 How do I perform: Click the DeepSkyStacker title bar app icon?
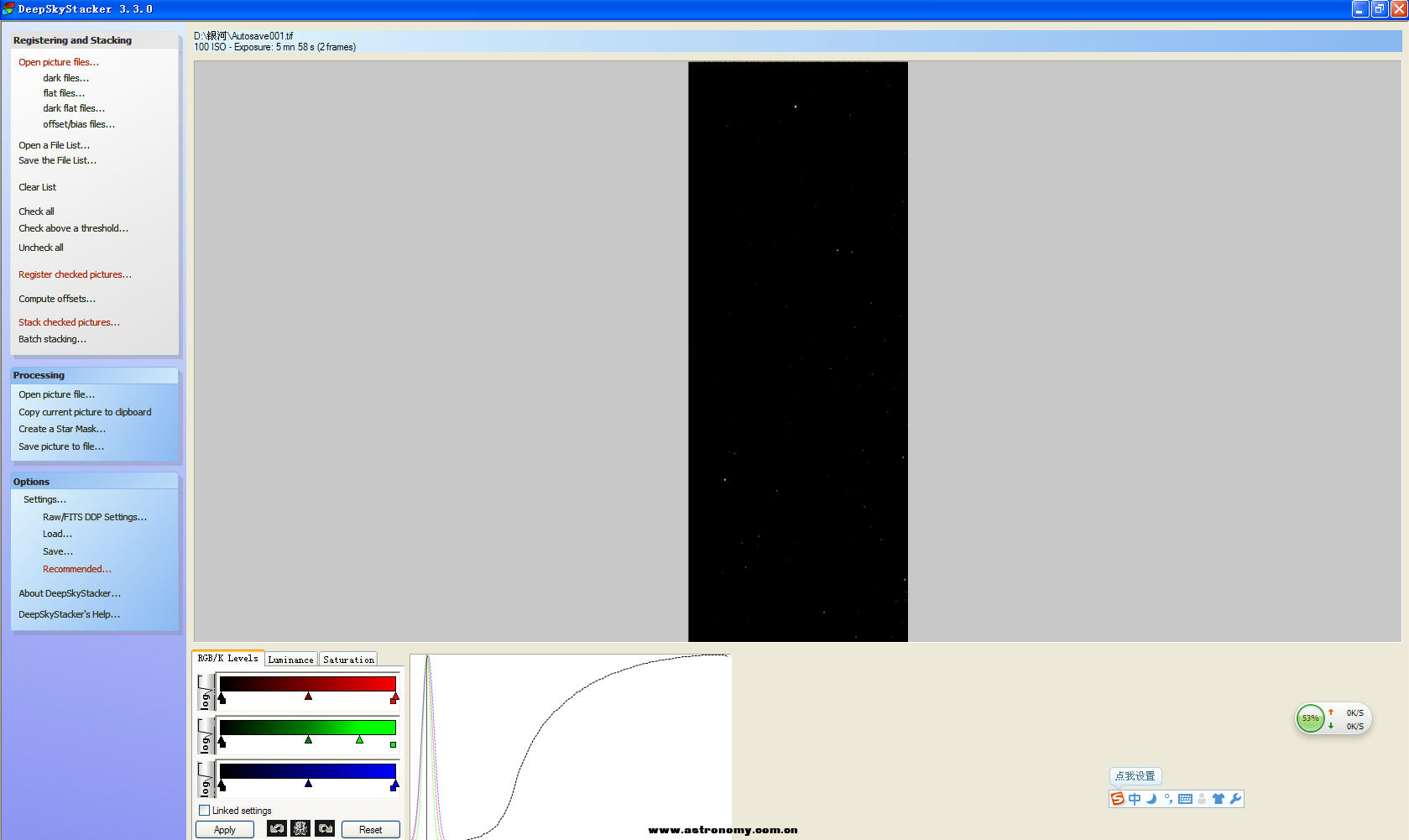click(x=8, y=8)
